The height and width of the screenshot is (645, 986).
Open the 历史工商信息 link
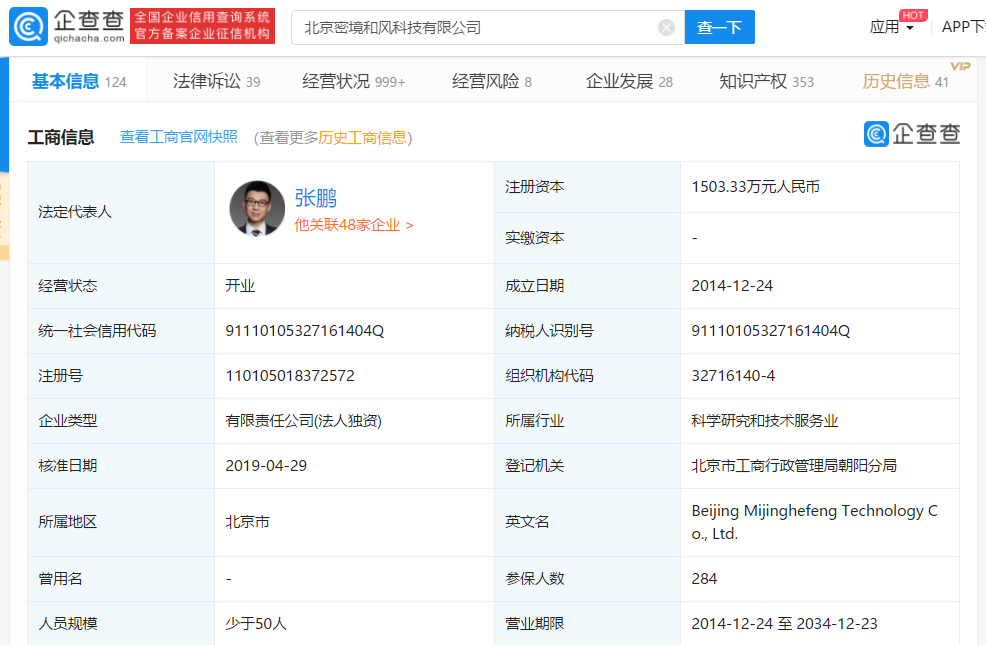coord(362,138)
